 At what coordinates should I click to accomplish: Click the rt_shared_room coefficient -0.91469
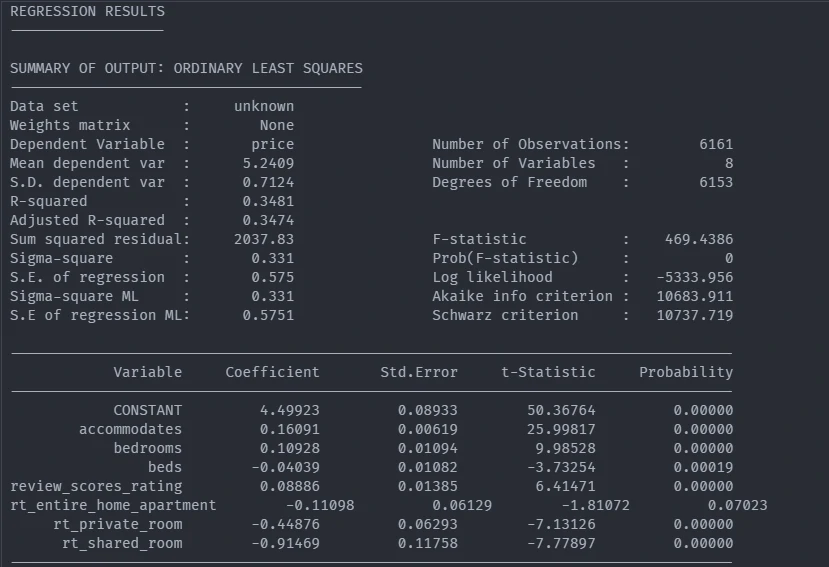coord(285,544)
